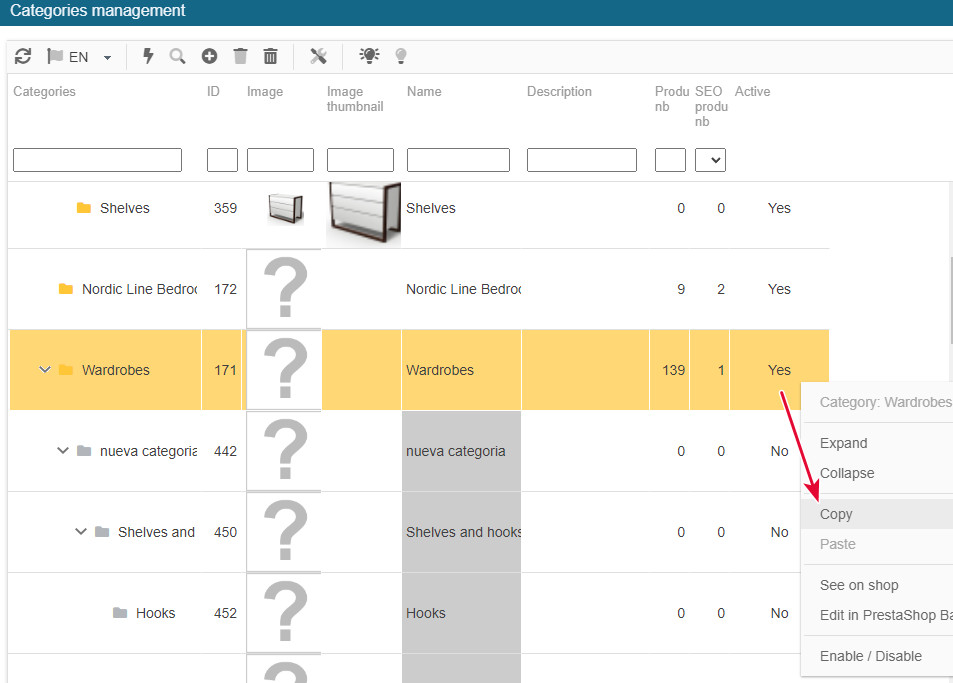Select the Nordic Line Bedroom category row
Viewport: 953px width, 683px height.
138,289
